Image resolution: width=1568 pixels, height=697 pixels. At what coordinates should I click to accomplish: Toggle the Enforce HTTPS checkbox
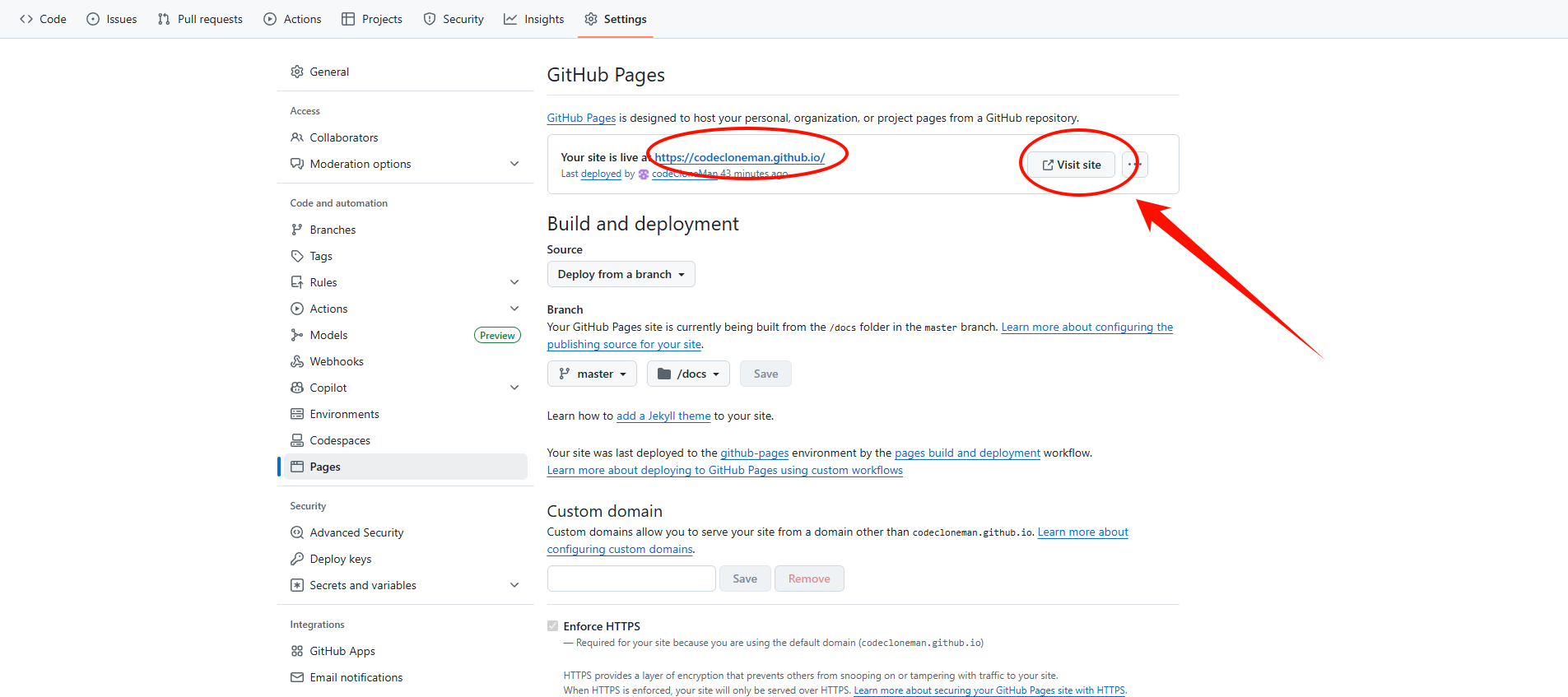pos(552,626)
